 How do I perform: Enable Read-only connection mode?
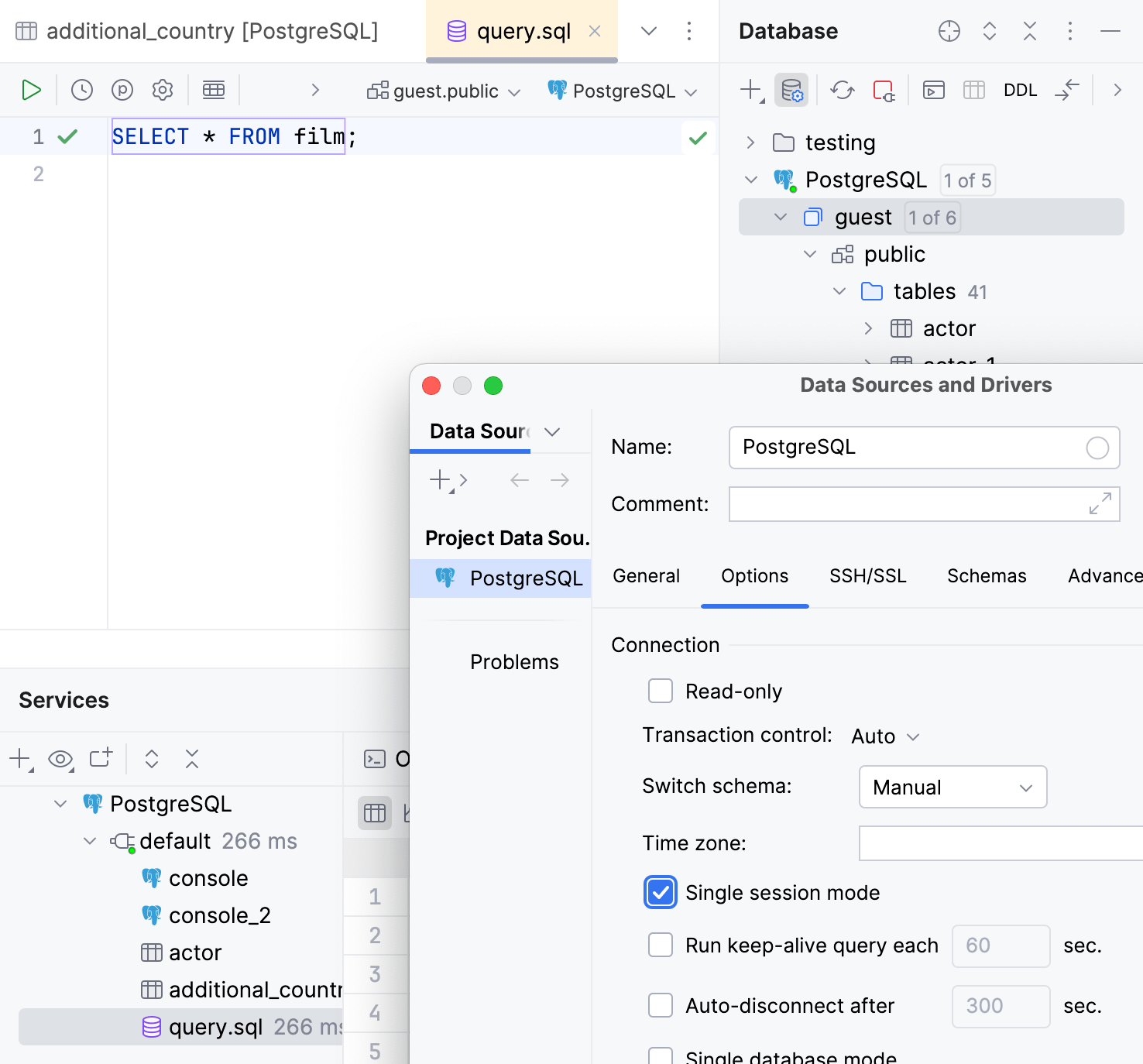(x=660, y=691)
